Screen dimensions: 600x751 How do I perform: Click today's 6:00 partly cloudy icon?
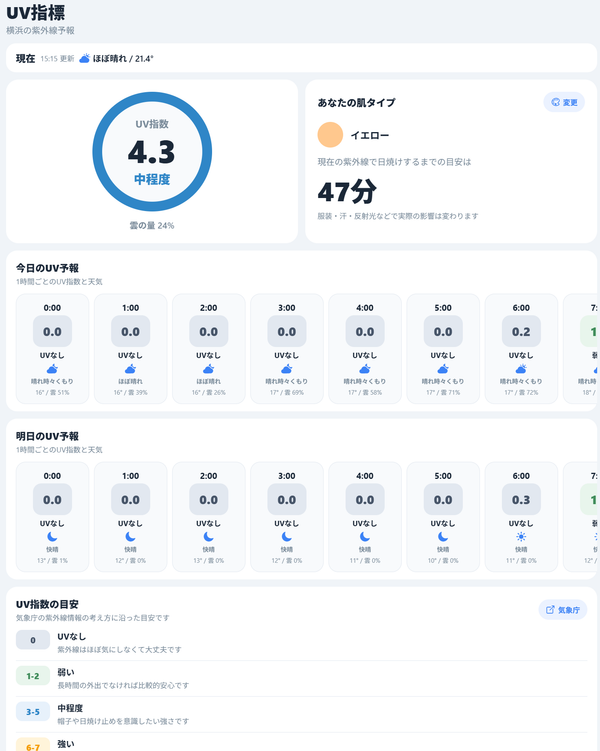click(x=521, y=369)
